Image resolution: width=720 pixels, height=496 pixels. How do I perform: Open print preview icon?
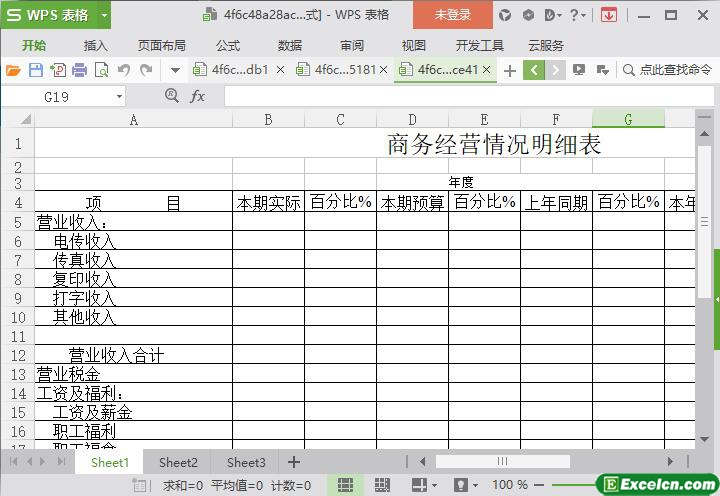click(x=101, y=70)
